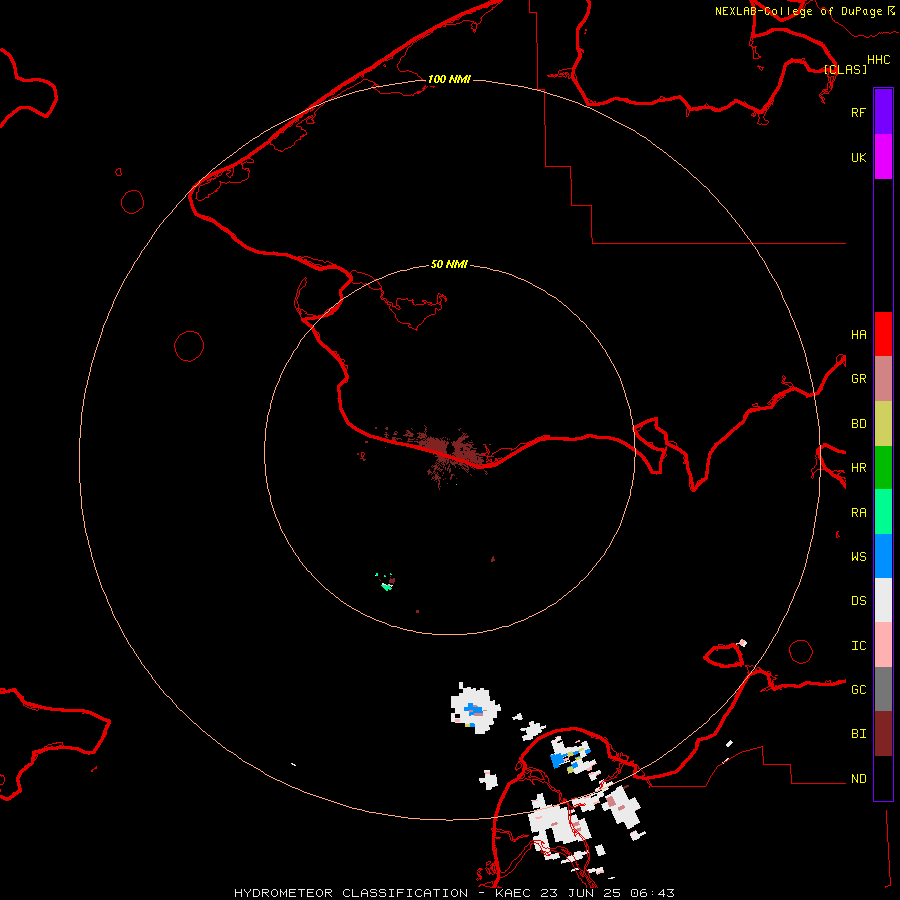Pick the dark green HR legend swatch

883,467
